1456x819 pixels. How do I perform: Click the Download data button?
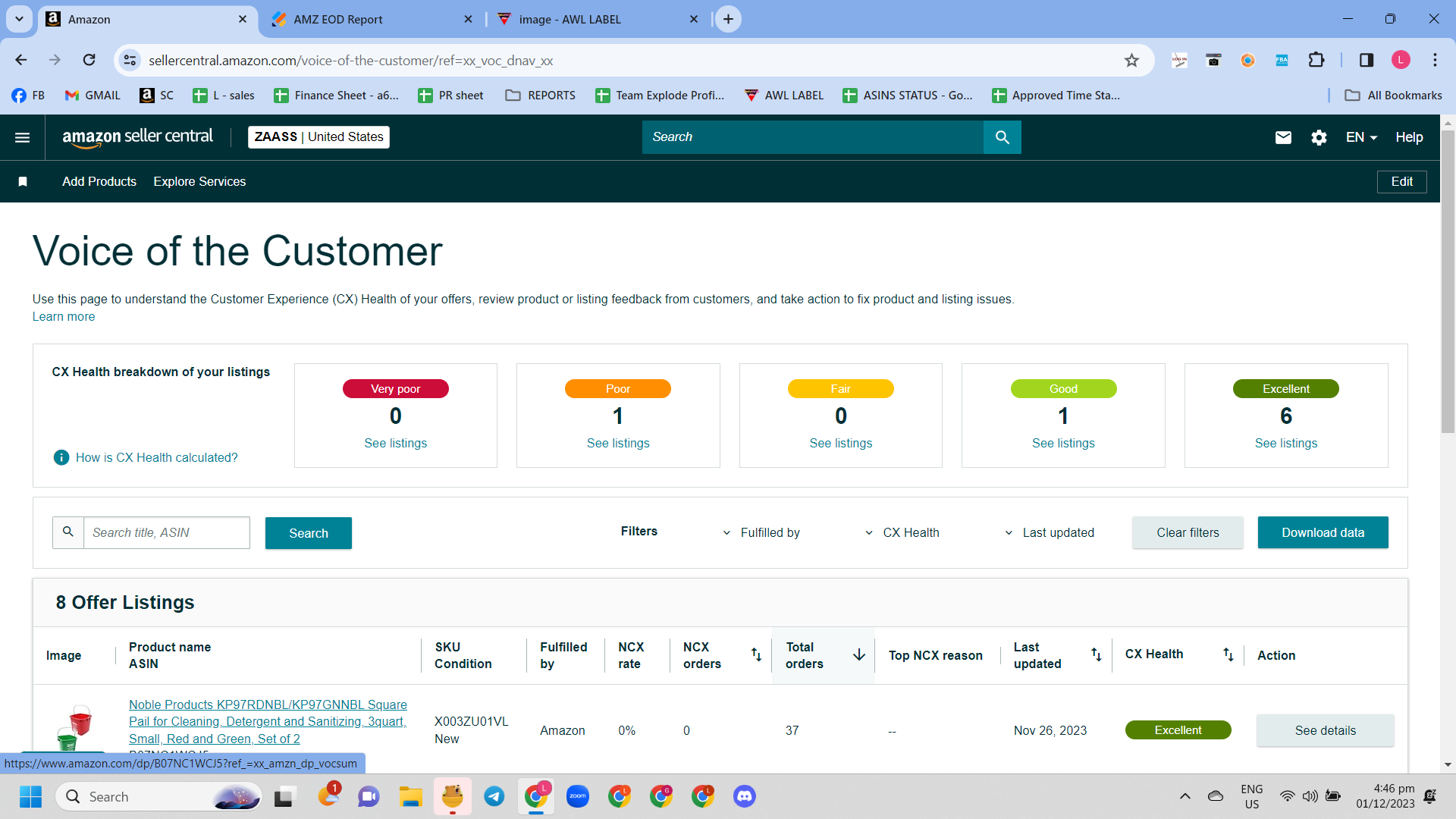click(1323, 532)
